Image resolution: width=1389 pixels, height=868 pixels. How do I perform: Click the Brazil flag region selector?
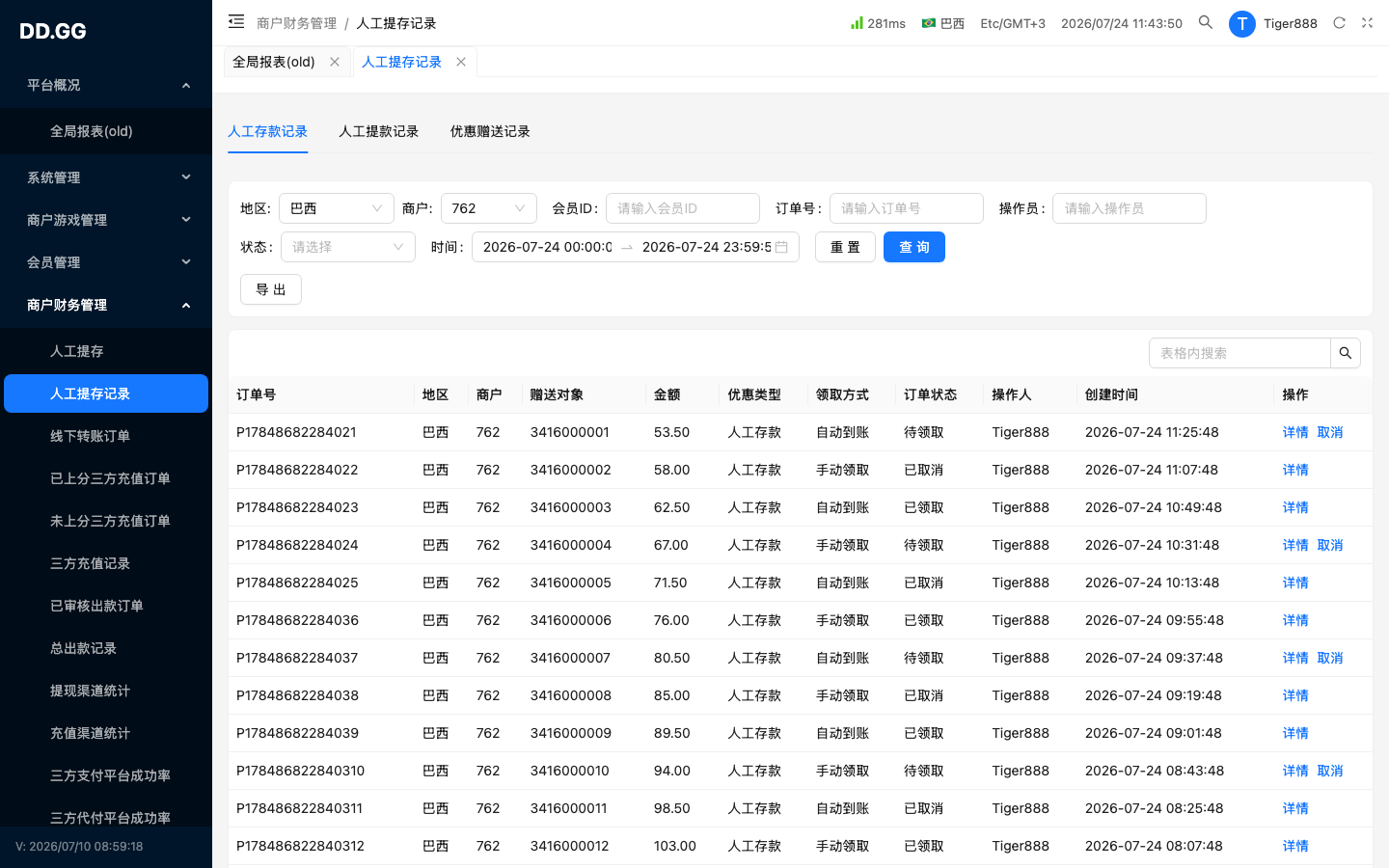tap(942, 23)
